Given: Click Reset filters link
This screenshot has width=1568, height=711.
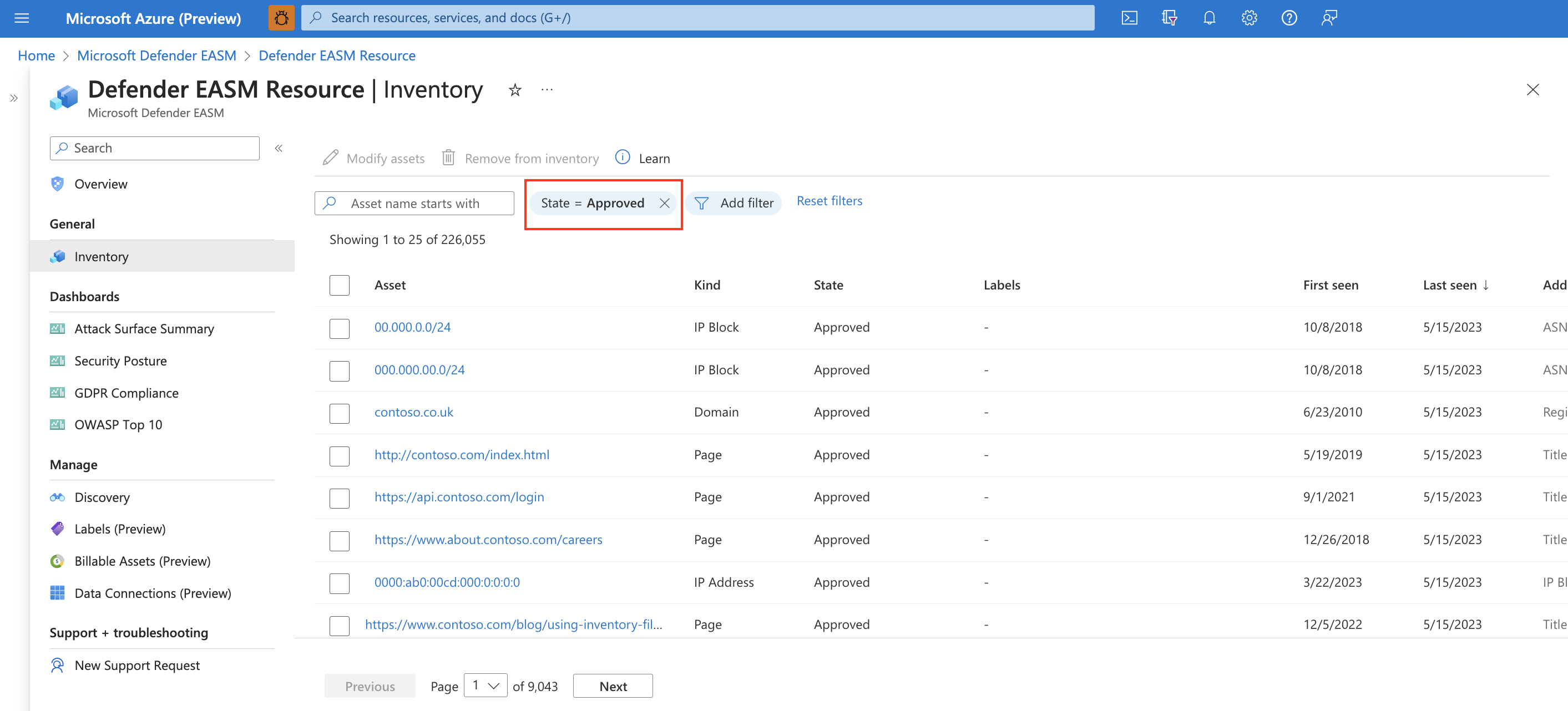Looking at the screenshot, I should click(829, 200).
